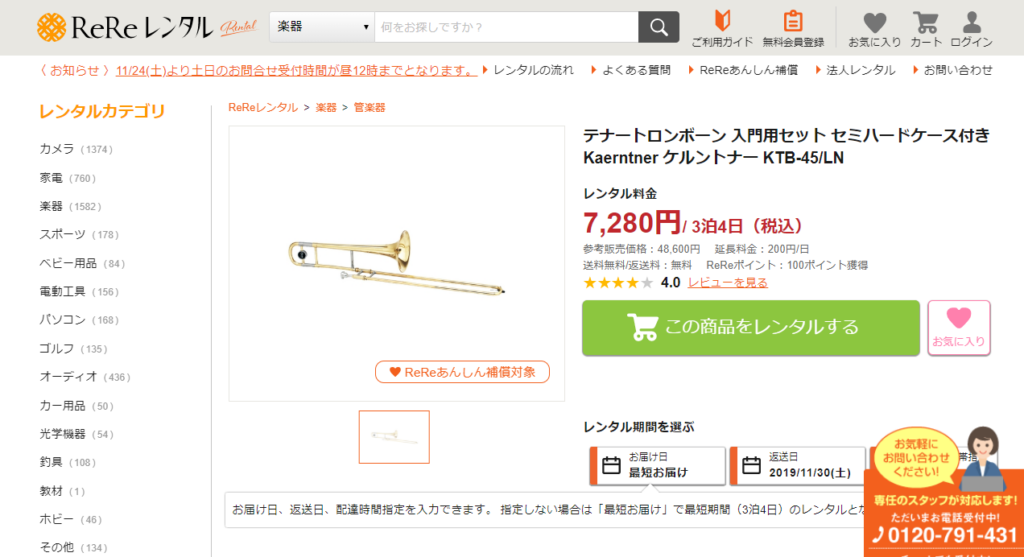This screenshot has width=1024, height=557.
Task: Open the 返送日 calendar date picker
Action: (x=797, y=466)
